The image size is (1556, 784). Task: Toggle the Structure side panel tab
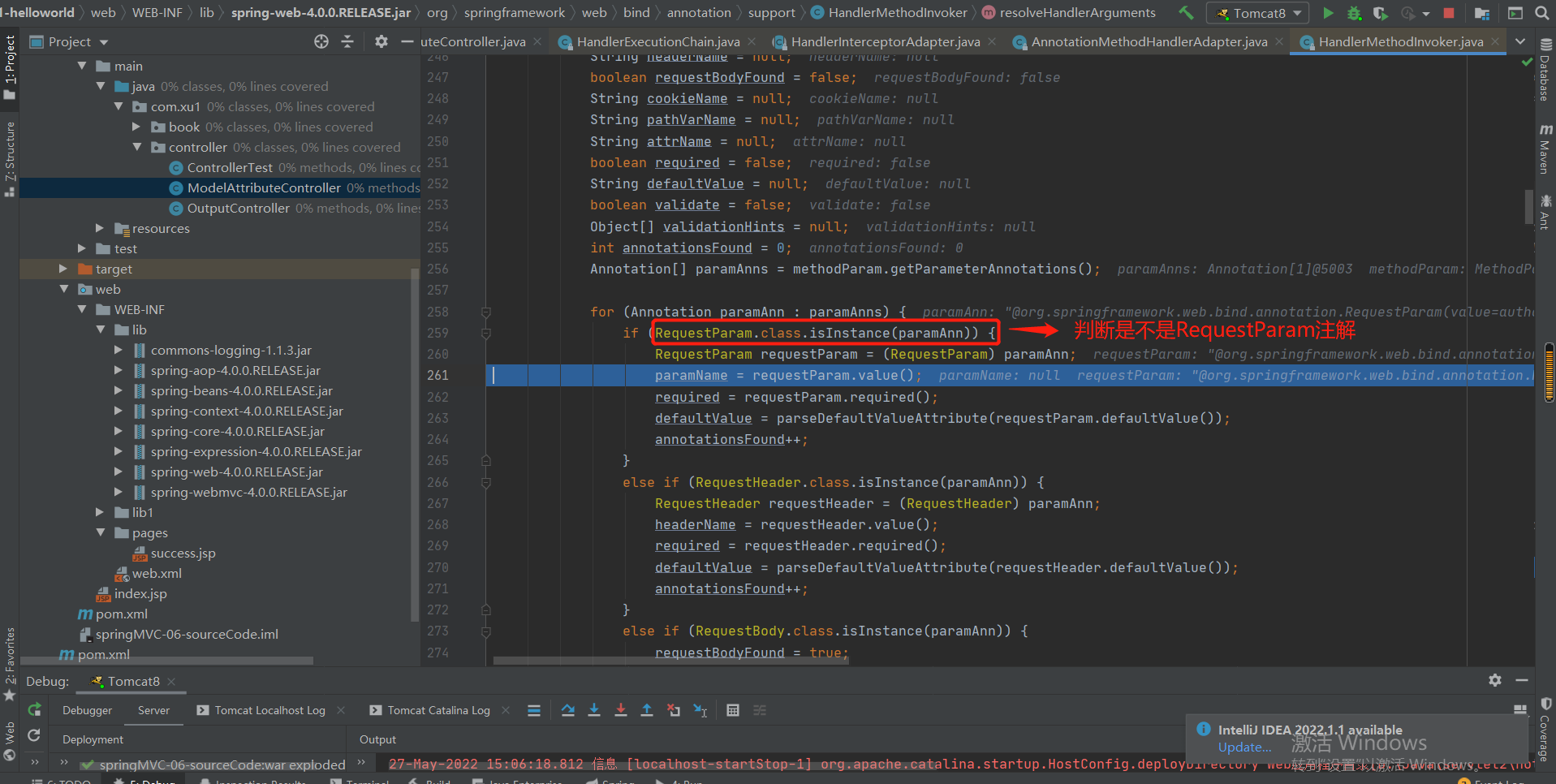(10, 158)
